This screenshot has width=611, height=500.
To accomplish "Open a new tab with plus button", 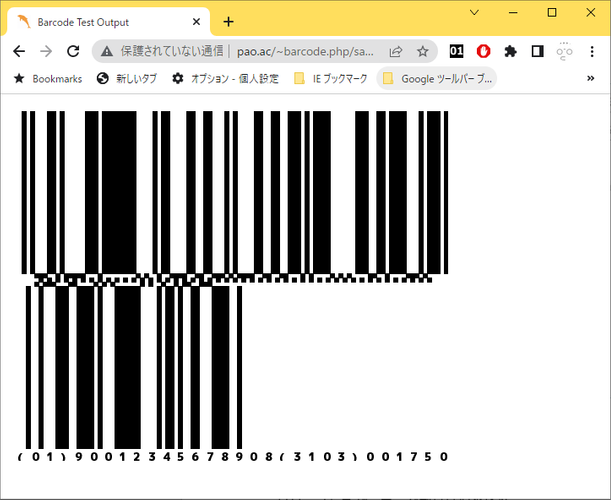I will click(x=228, y=22).
